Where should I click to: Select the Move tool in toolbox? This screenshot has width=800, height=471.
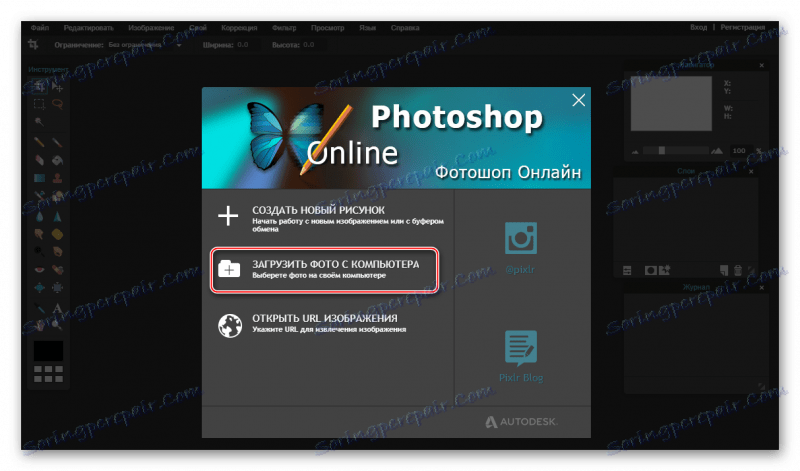tap(57, 87)
